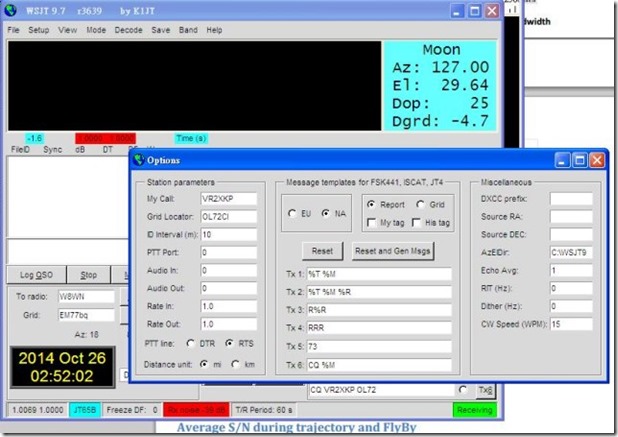Click the Time (s) label
Screen dimensions: 618x437
click(191, 138)
